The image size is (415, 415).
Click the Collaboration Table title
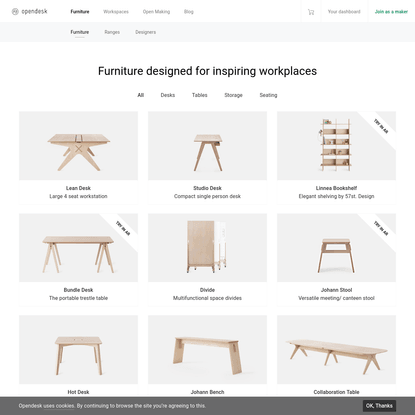(x=336, y=392)
